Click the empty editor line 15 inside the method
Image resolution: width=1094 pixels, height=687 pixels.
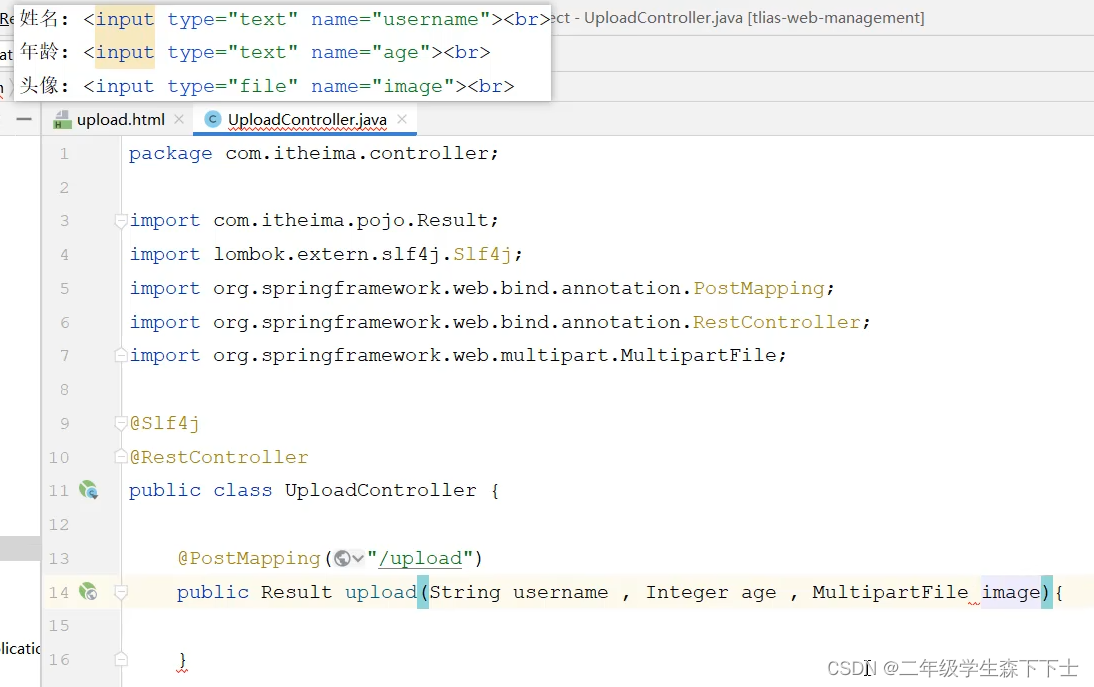coord(607,626)
